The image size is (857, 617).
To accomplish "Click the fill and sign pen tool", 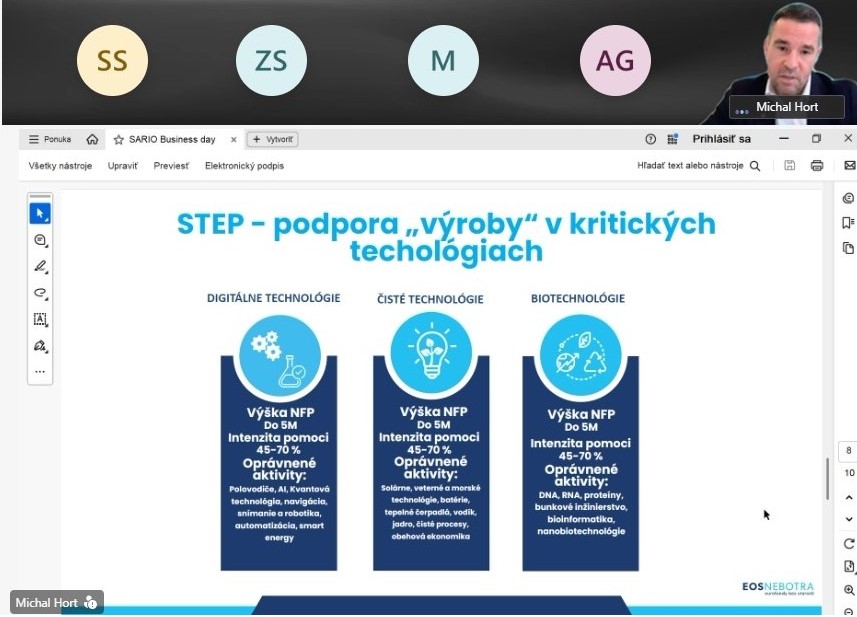I will click(x=40, y=346).
